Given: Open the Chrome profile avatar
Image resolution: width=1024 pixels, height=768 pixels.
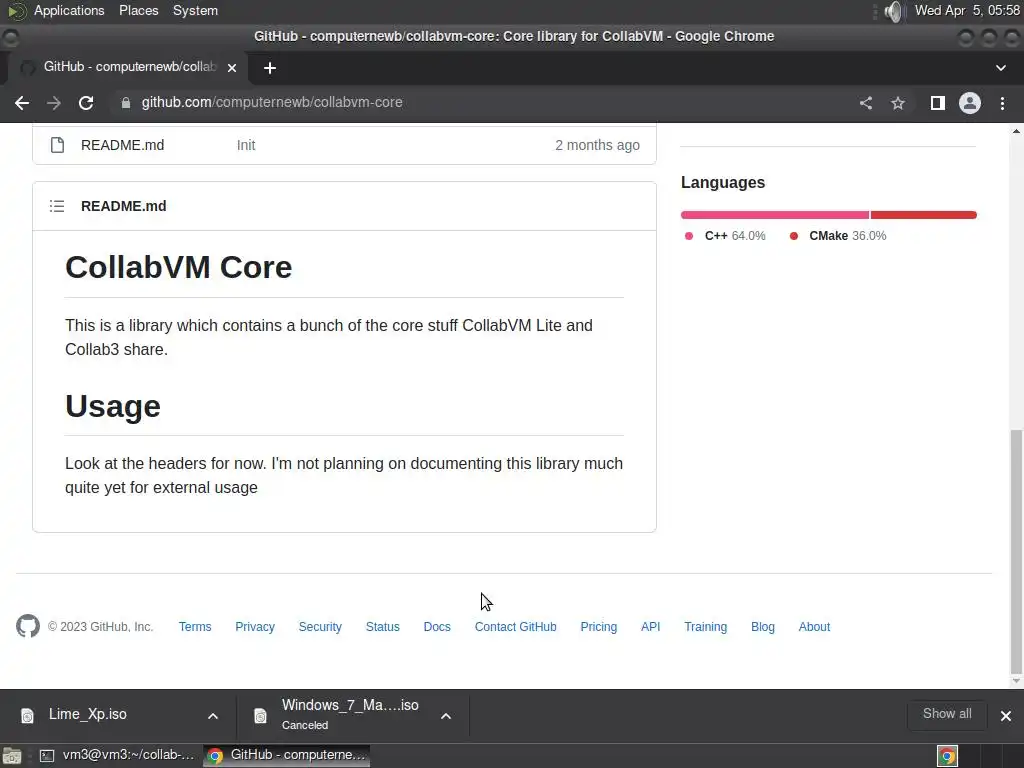Looking at the screenshot, I should tap(970, 103).
